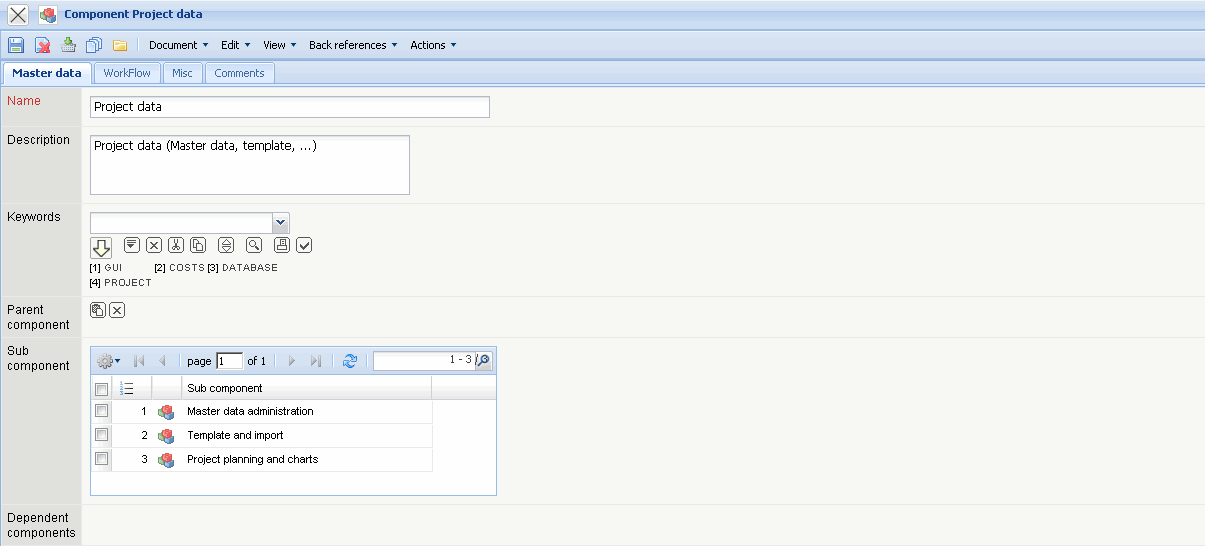Click the scissors cut icon under Keywords

176,245
